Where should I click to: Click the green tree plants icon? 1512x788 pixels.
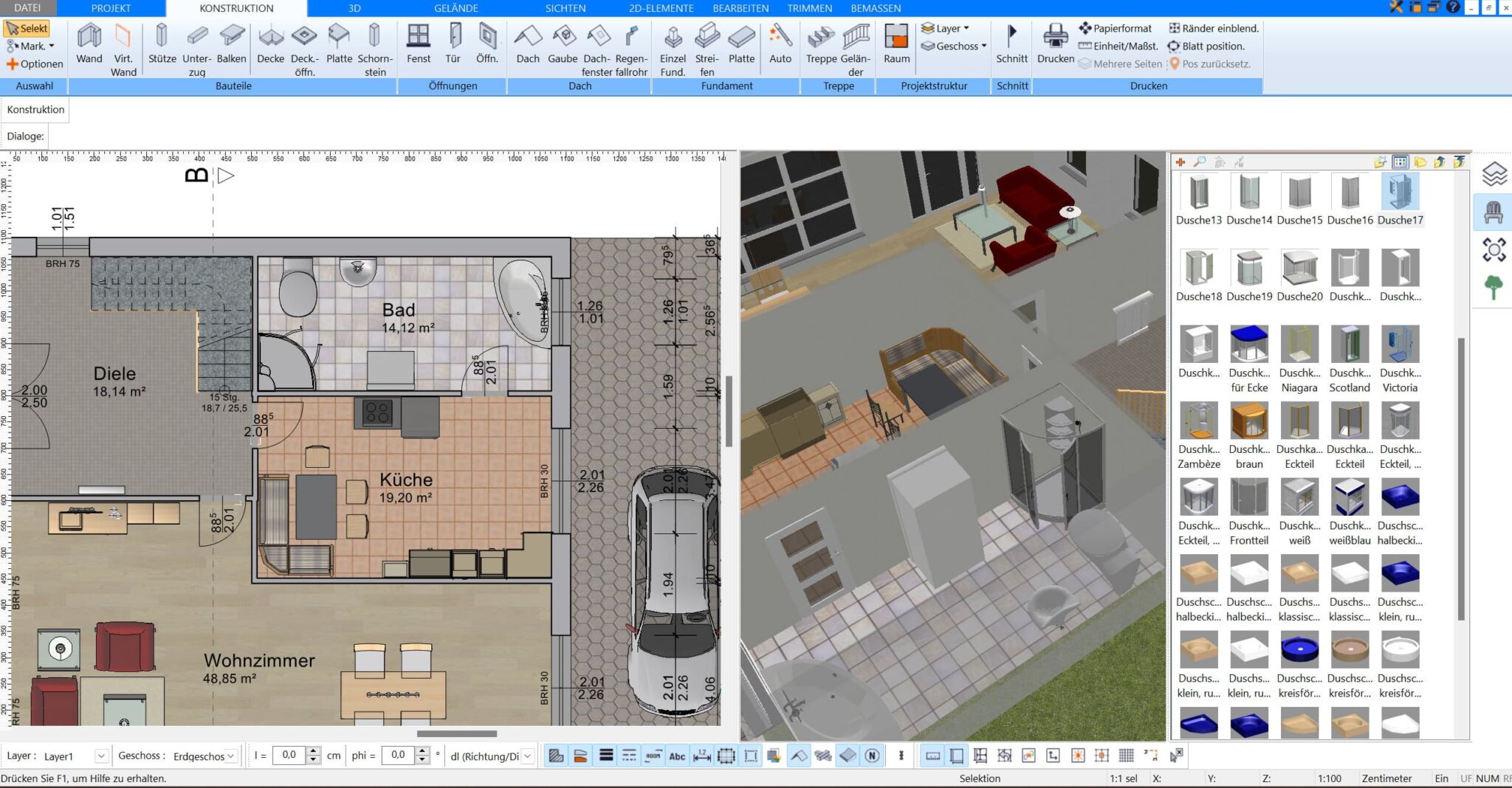1493,287
